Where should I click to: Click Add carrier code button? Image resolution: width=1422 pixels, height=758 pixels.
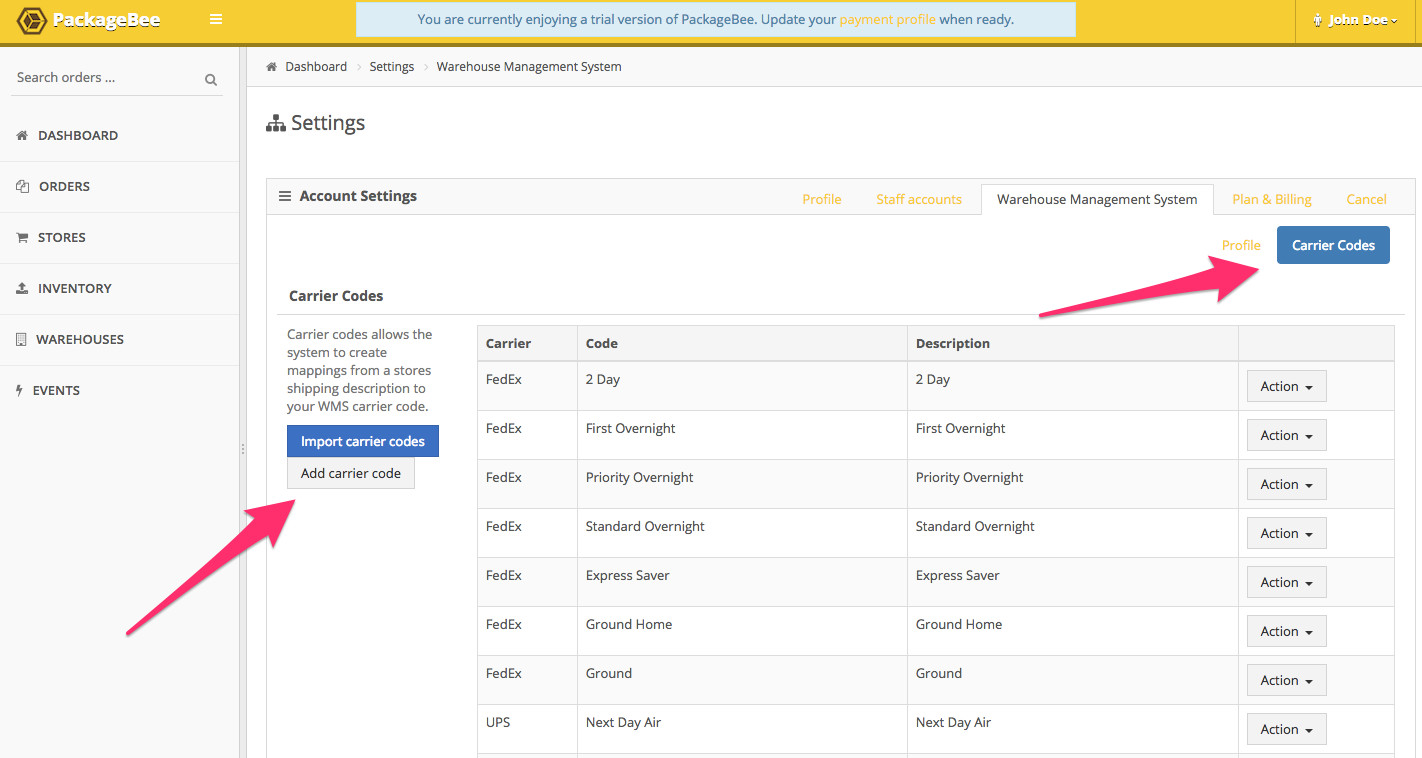coord(351,473)
